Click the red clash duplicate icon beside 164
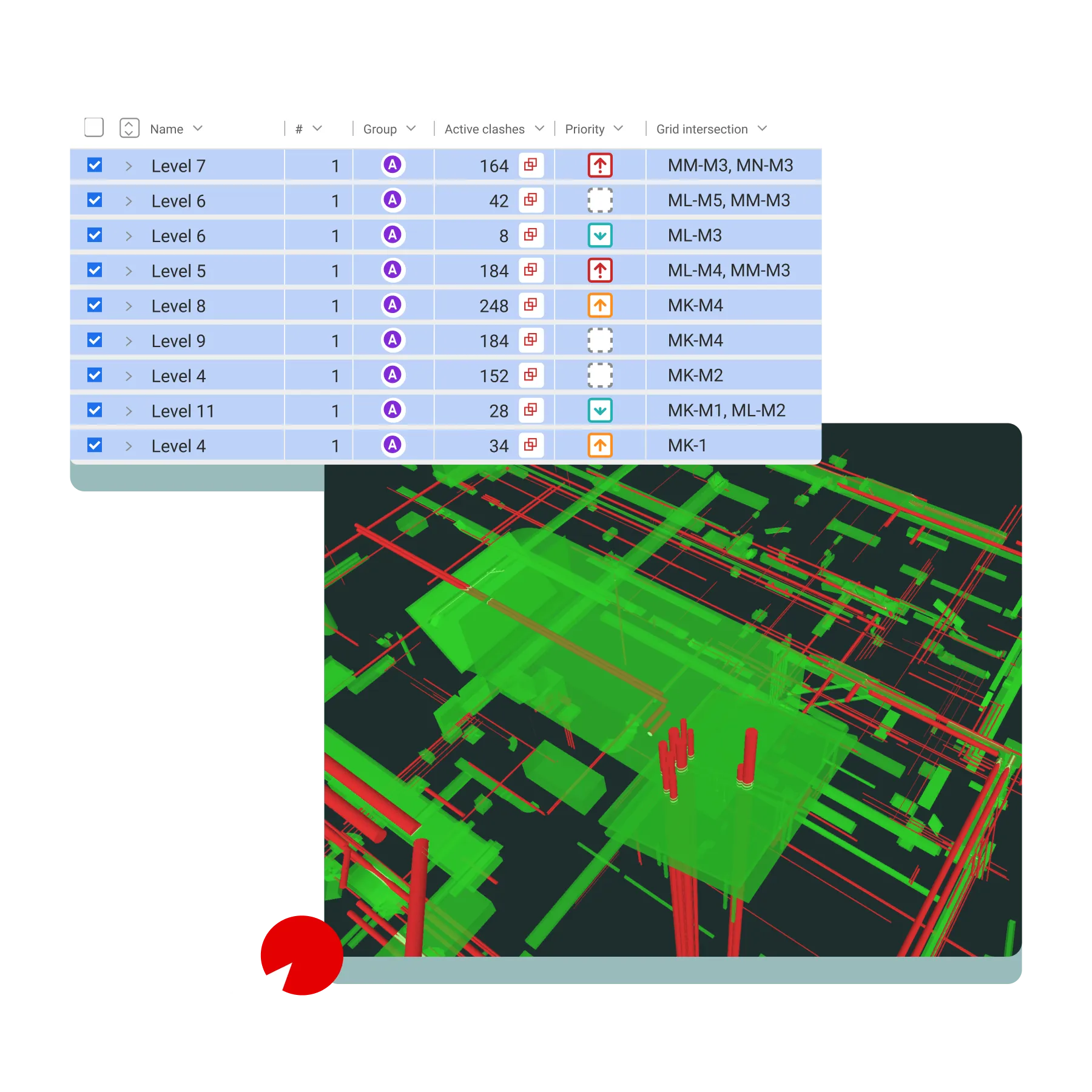 point(531,165)
